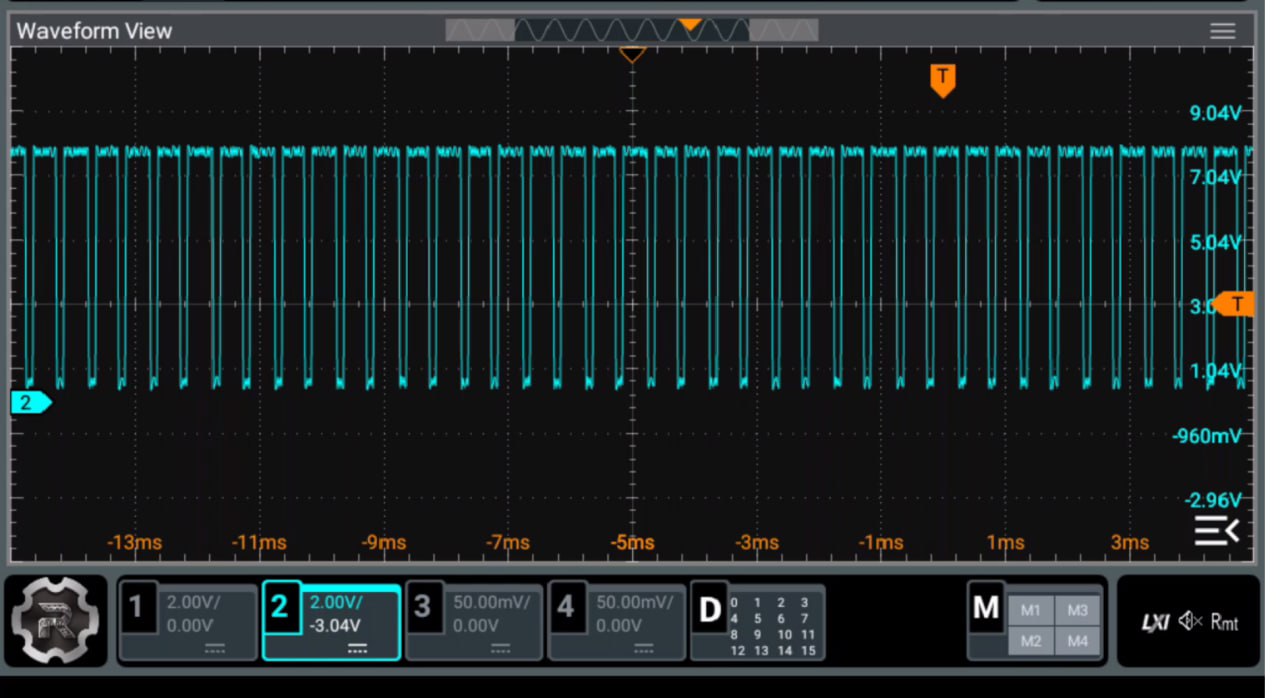Click the 9.04V vertical scale label
Image resolution: width=1280 pixels, height=698 pixels.
pyautogui.click(x=1214, y=113)
